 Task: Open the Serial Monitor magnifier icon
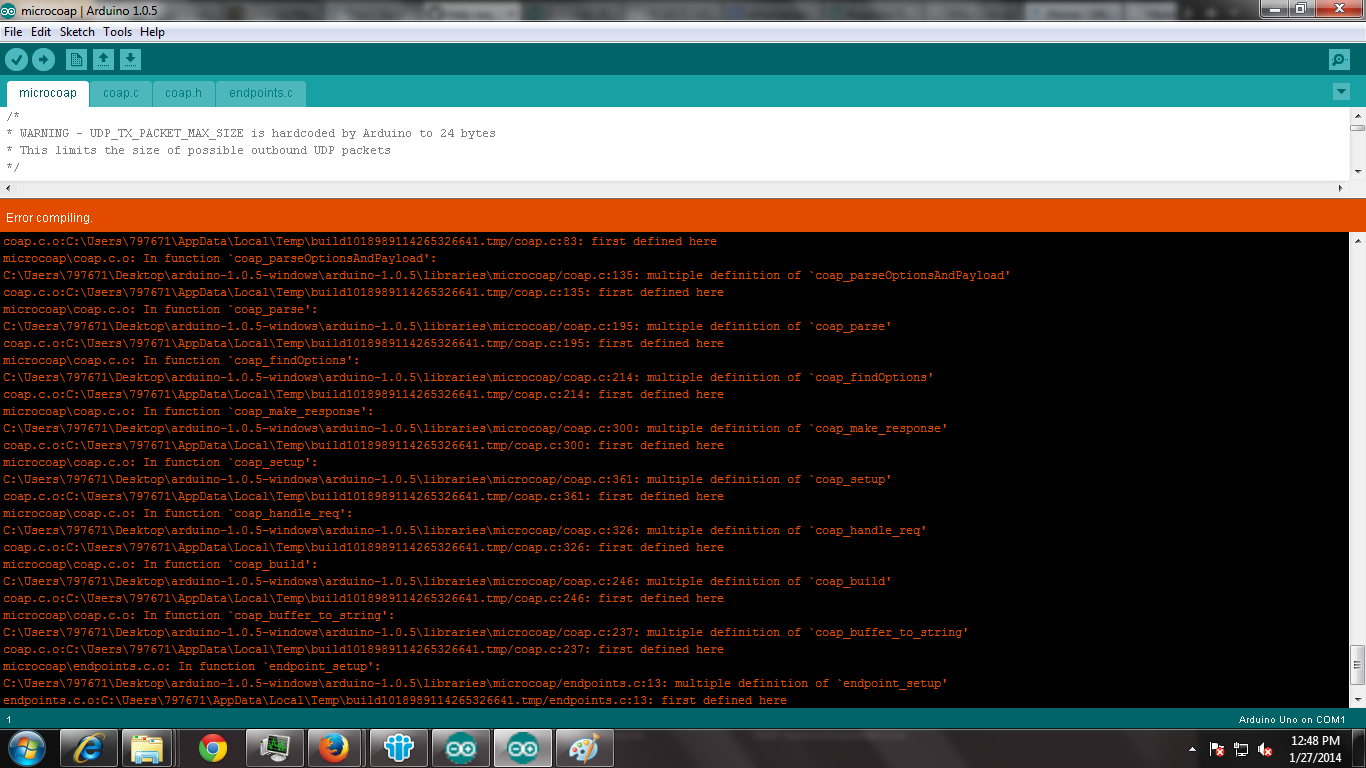click(1339, 60)
